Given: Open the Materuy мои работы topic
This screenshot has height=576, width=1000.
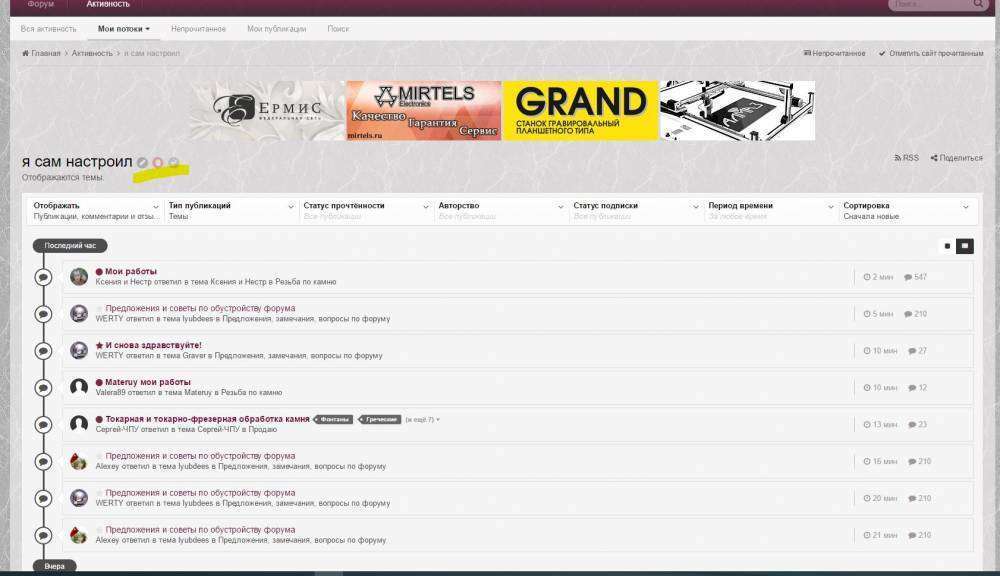Looking at the screenshot, I should 147,382.
